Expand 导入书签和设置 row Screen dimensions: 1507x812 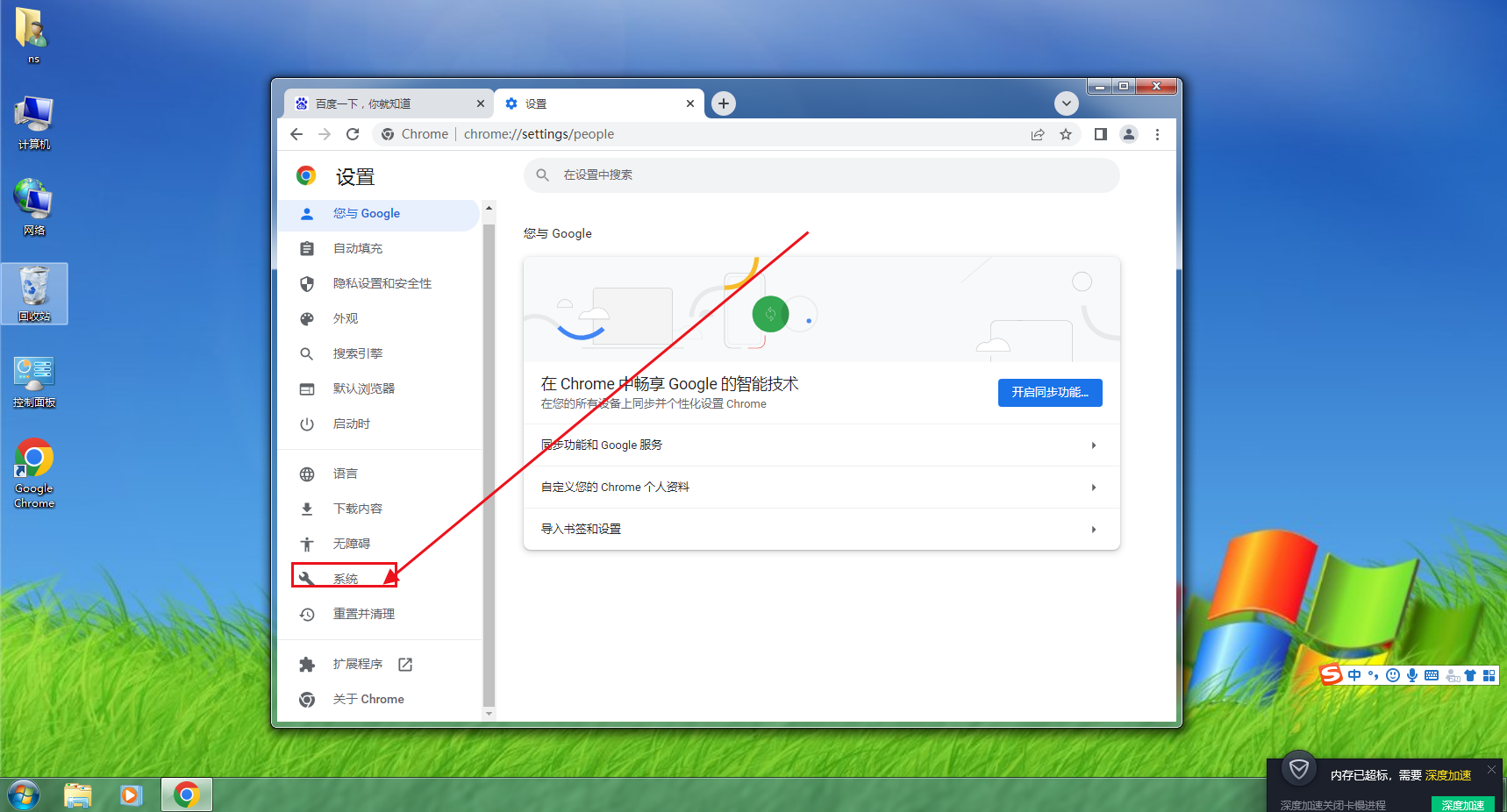821,530
